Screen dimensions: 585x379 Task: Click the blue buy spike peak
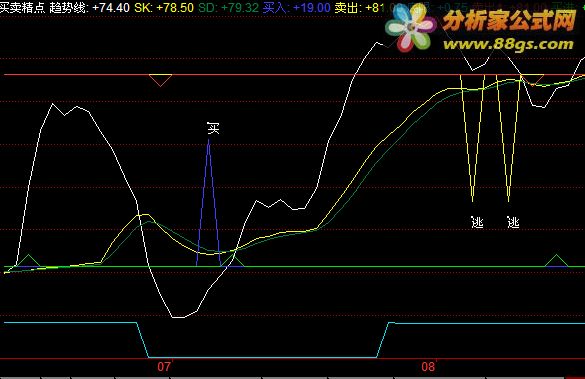pos(209,141)
